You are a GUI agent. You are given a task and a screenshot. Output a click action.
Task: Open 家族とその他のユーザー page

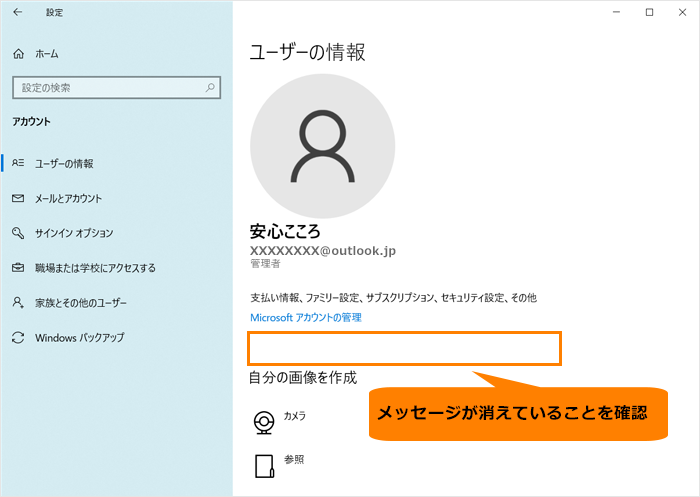[x=81, y=303]
